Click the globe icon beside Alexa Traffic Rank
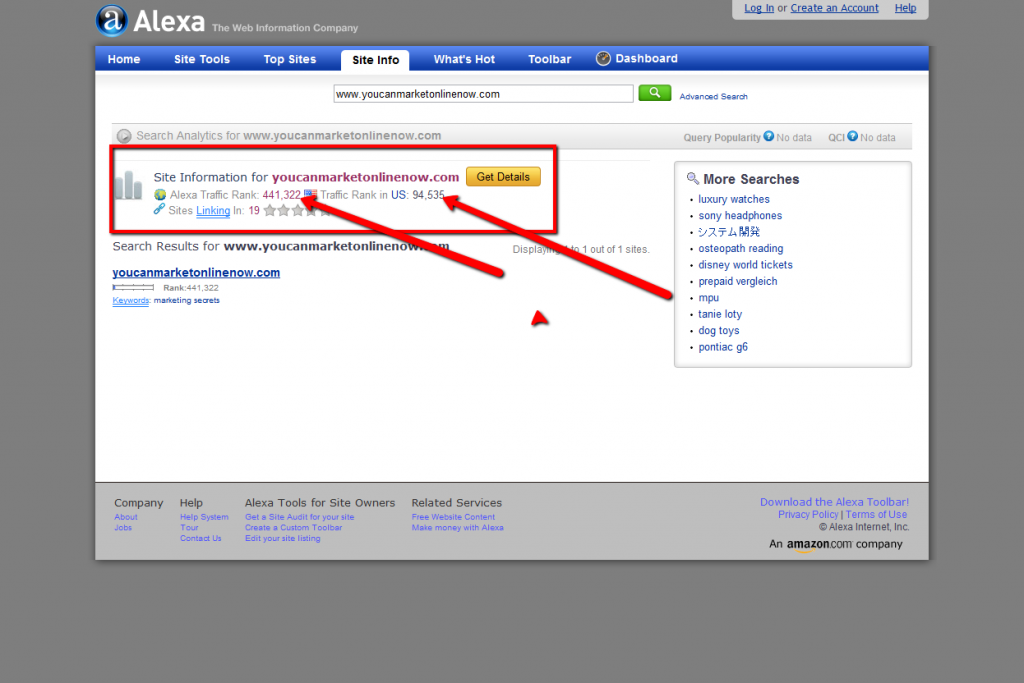 coord(162,193)
